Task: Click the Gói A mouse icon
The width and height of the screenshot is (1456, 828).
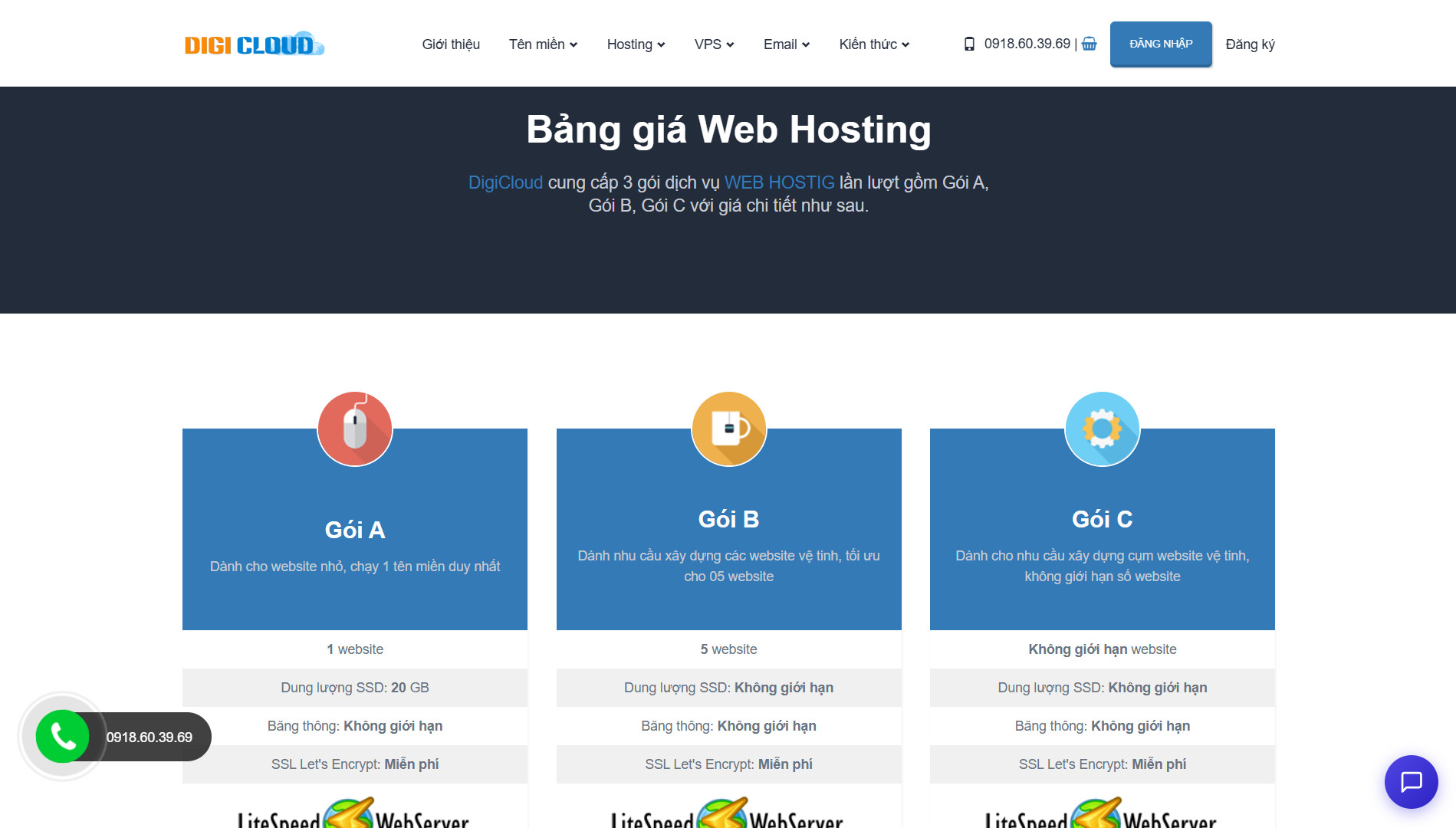Action: [x=355, y=429]
